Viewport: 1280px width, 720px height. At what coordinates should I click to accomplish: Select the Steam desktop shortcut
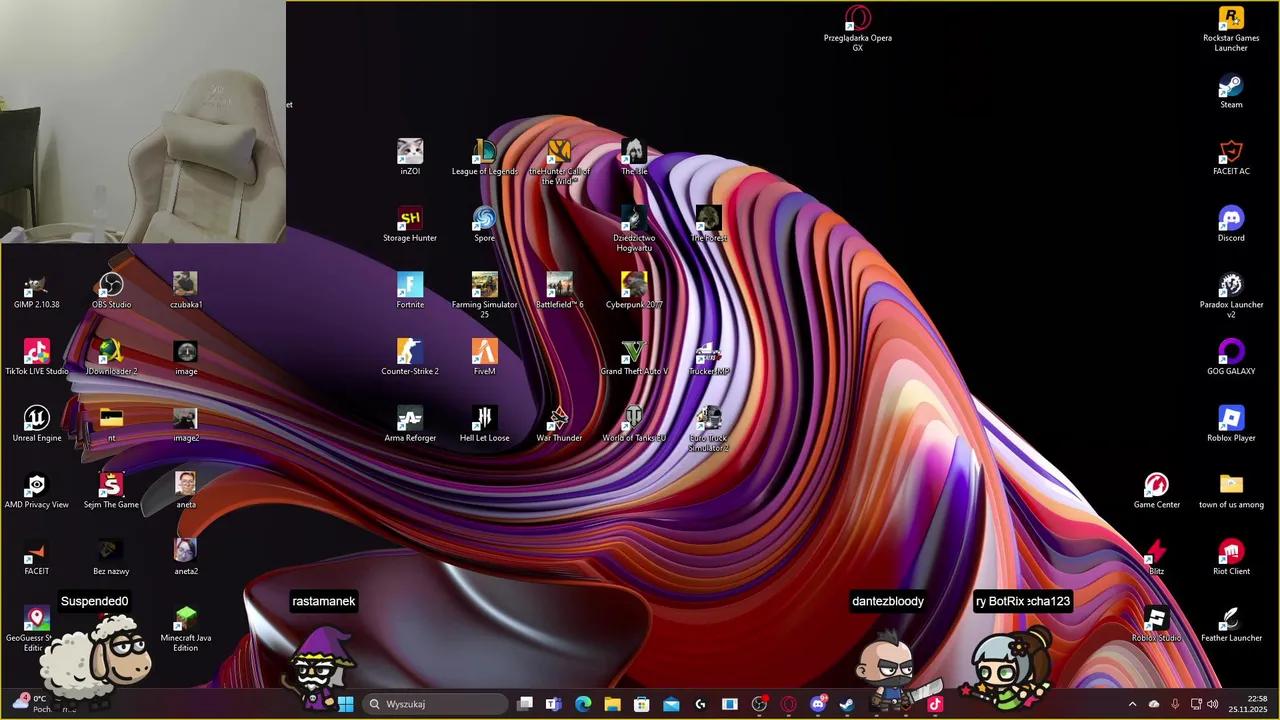pos(1231,91)
